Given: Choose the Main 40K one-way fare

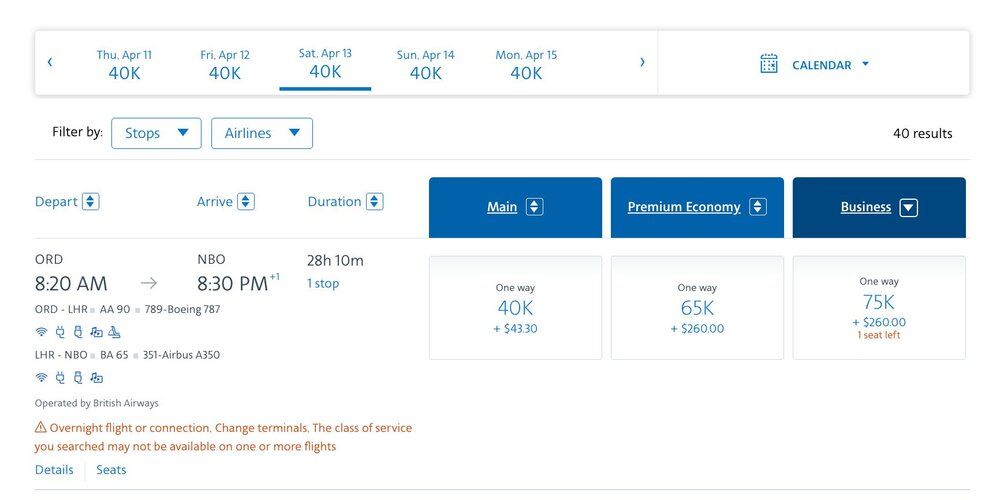Looking at the screenshot, I should pyautogui.click(x=515, y=308).
